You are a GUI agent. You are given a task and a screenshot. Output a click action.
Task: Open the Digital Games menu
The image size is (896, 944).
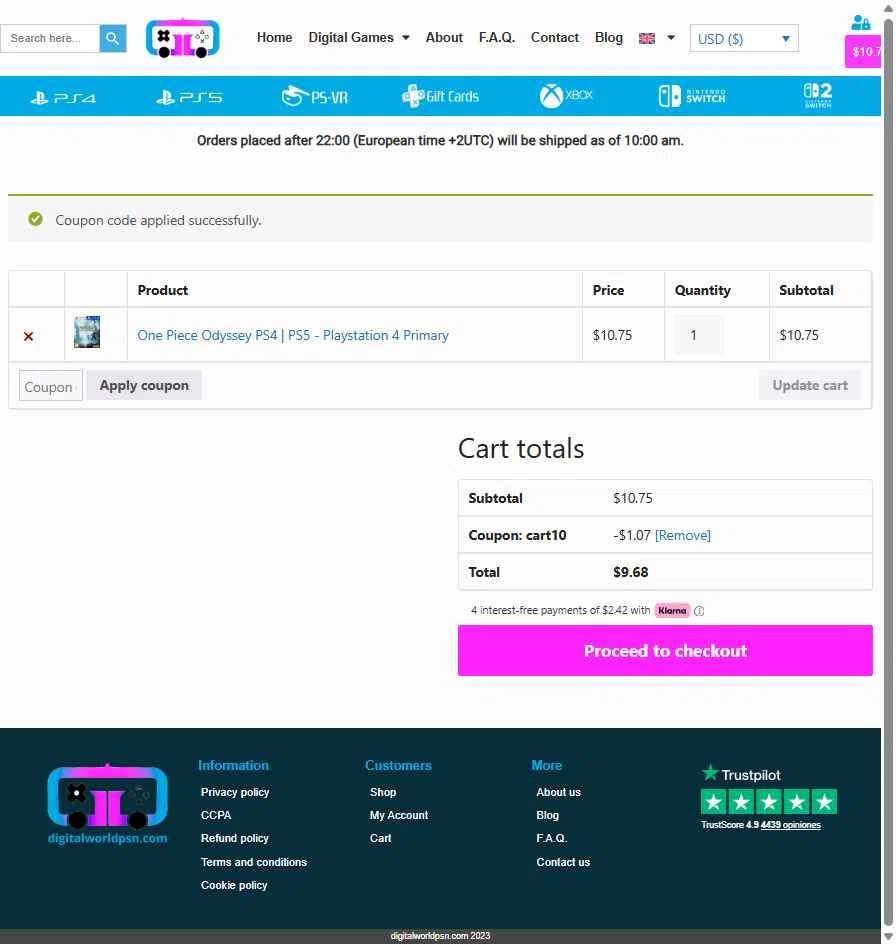pyautogui.click(x=351, y=37)
